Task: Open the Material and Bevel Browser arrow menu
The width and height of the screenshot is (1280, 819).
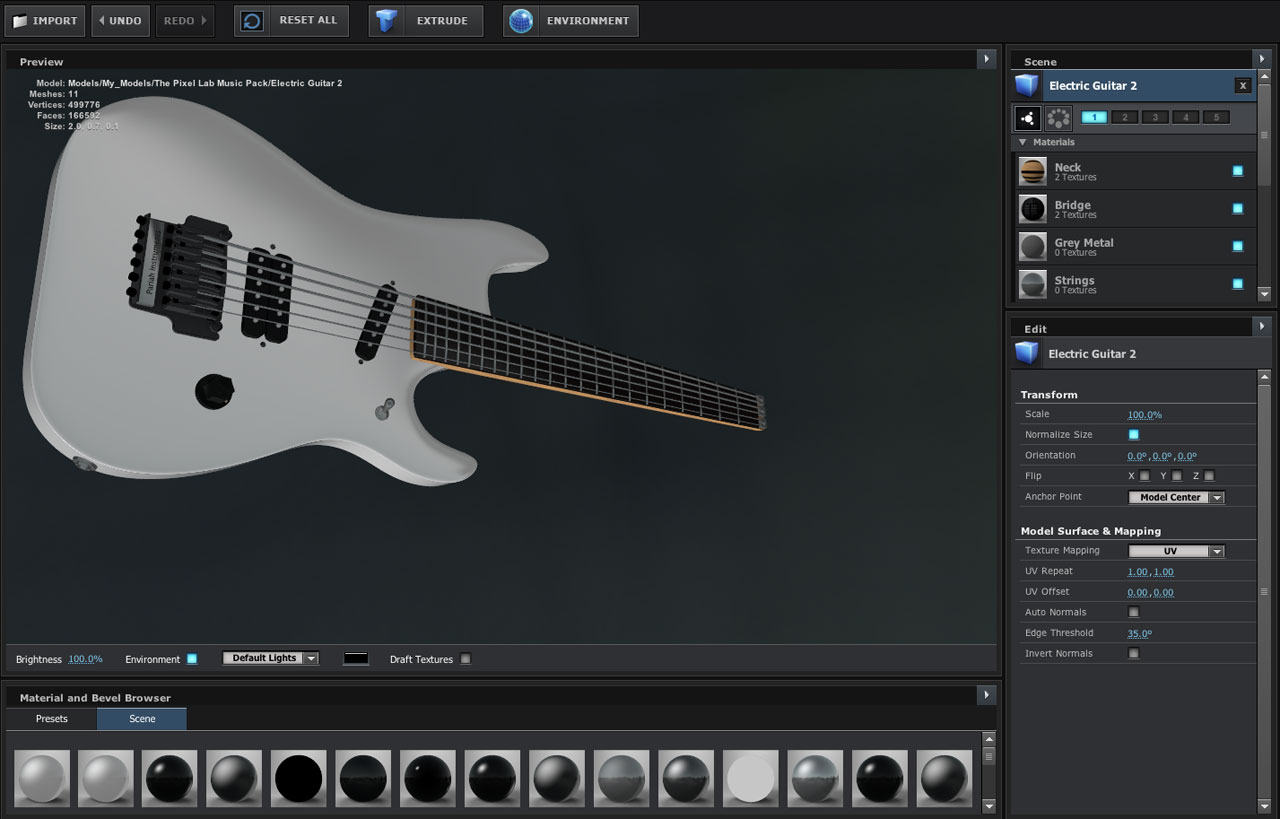Action: point(987,694)
